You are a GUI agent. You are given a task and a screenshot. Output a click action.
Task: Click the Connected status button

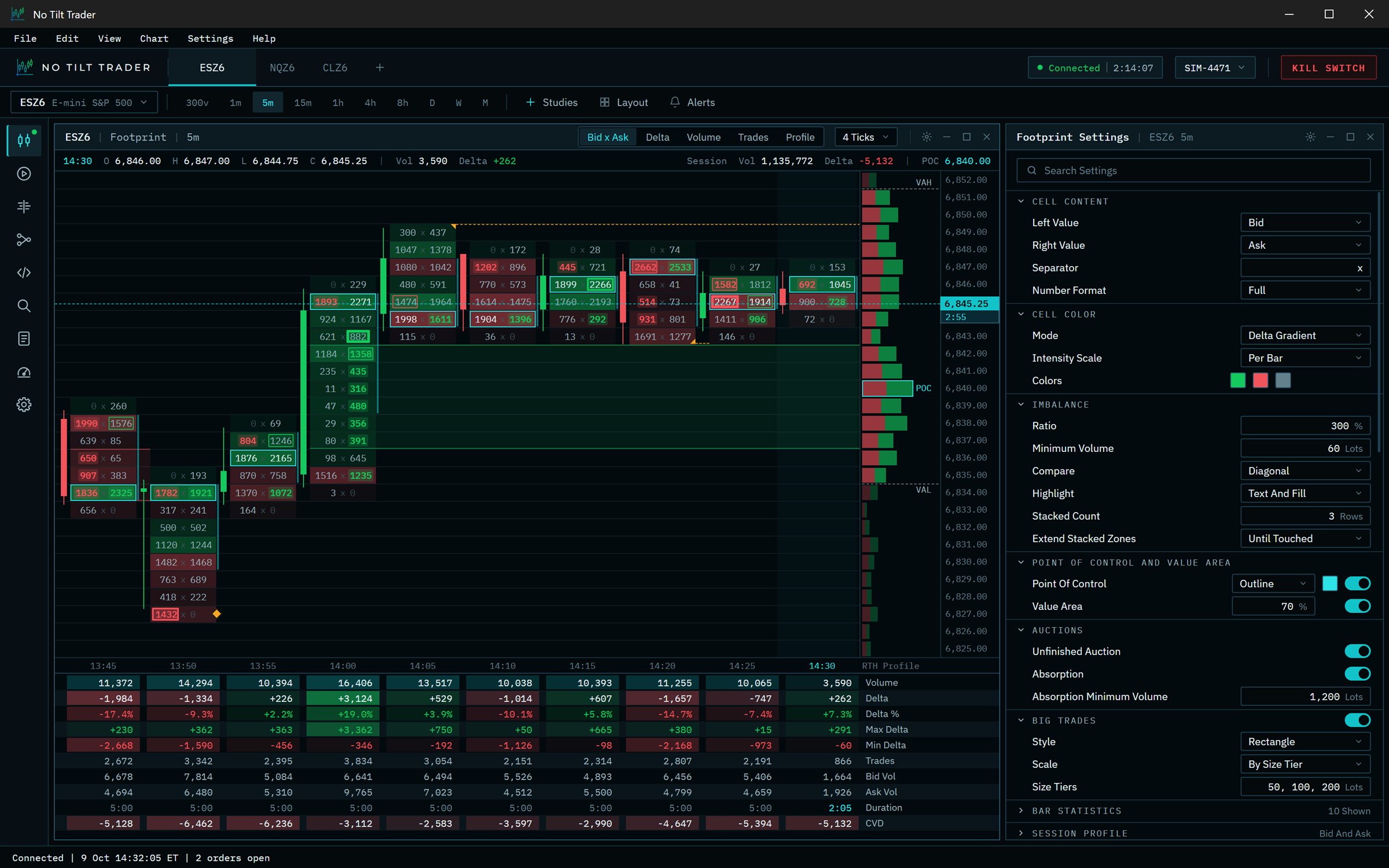(1095, 68)
